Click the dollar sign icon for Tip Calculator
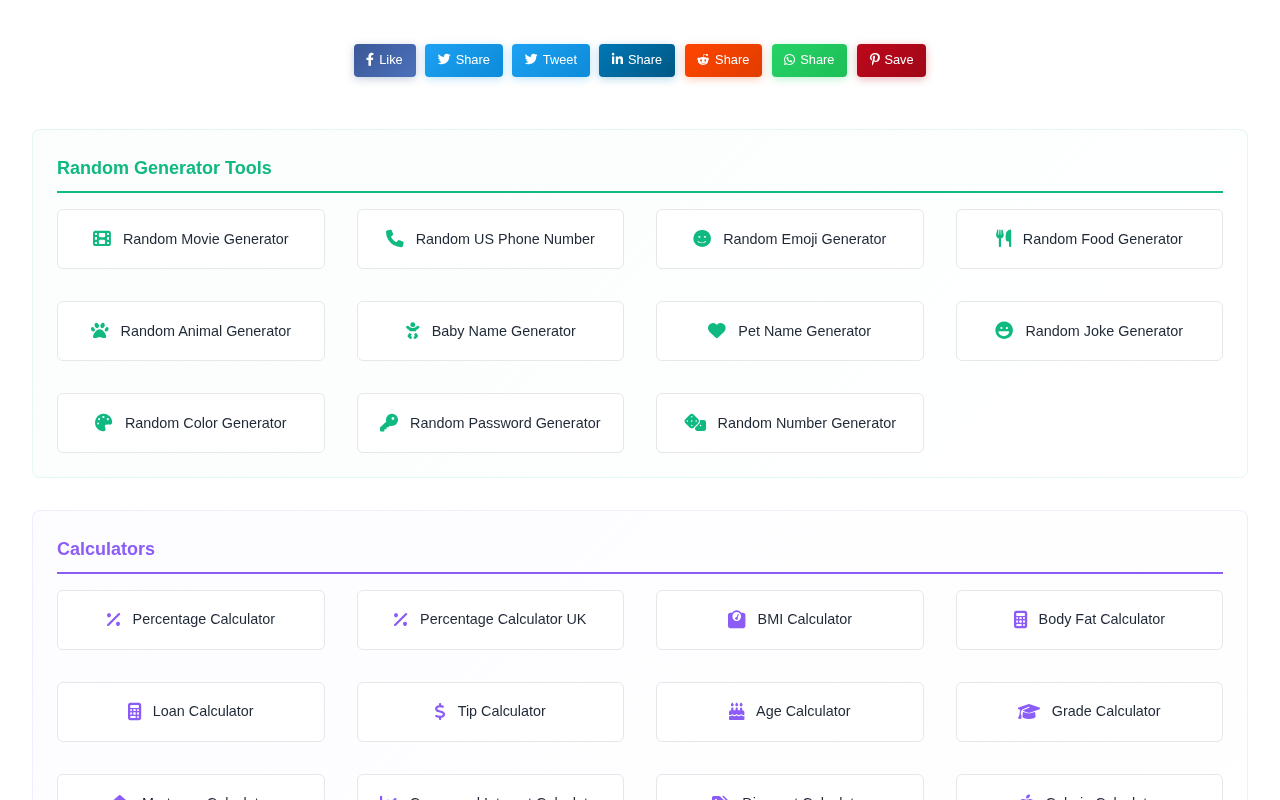 pyautogui.click(x=440, y=711)
